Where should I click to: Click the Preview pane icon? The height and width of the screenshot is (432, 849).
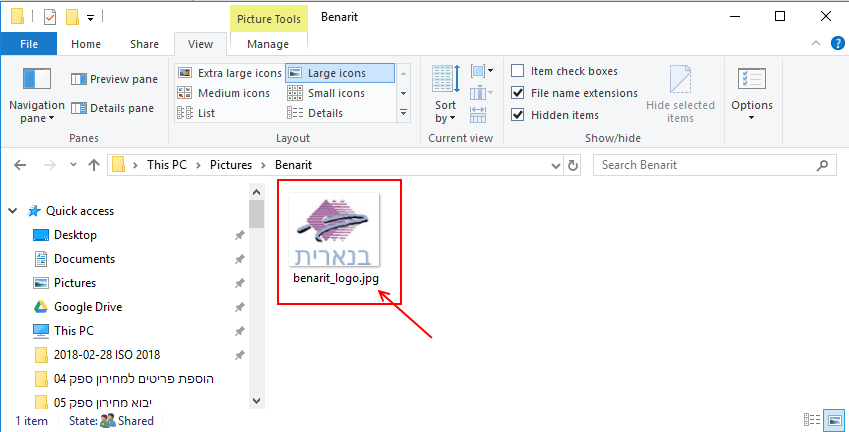click(x=78, y=79)
